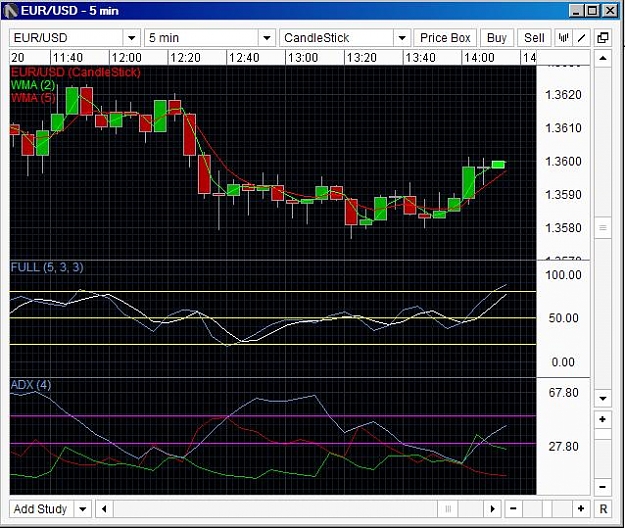Click the horizontal scrollbar thumb
The height and width of the screenshot is (528, 625).
click(x=448, y=509)
